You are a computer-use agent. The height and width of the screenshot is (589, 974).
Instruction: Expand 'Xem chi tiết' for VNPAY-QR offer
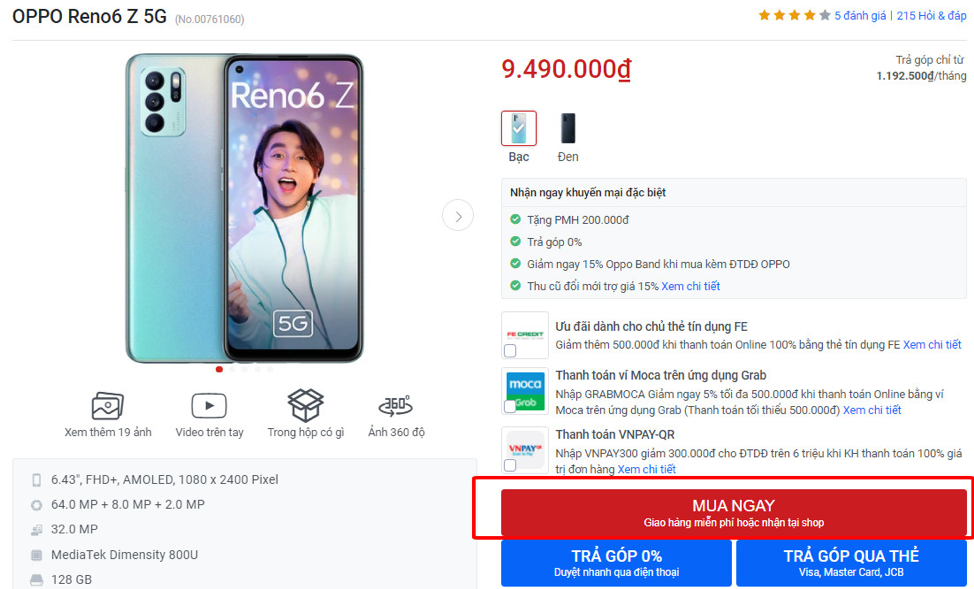[646, 469]
